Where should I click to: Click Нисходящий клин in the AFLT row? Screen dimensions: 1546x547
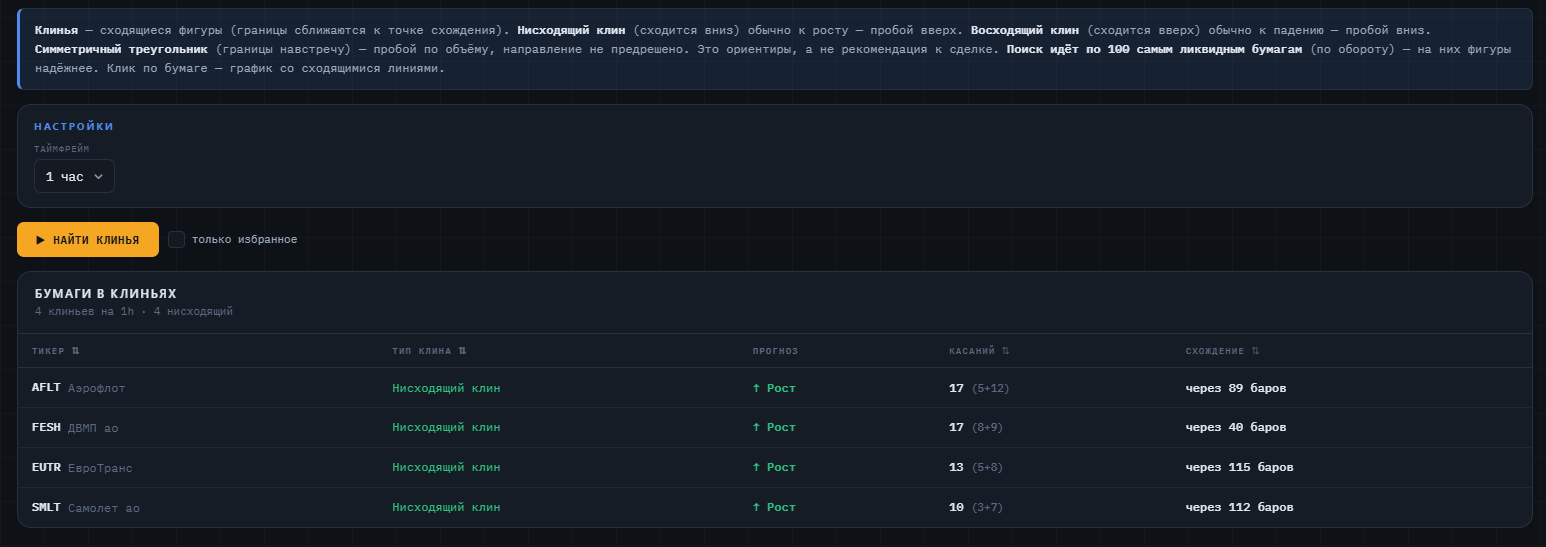tap(446, 388)
